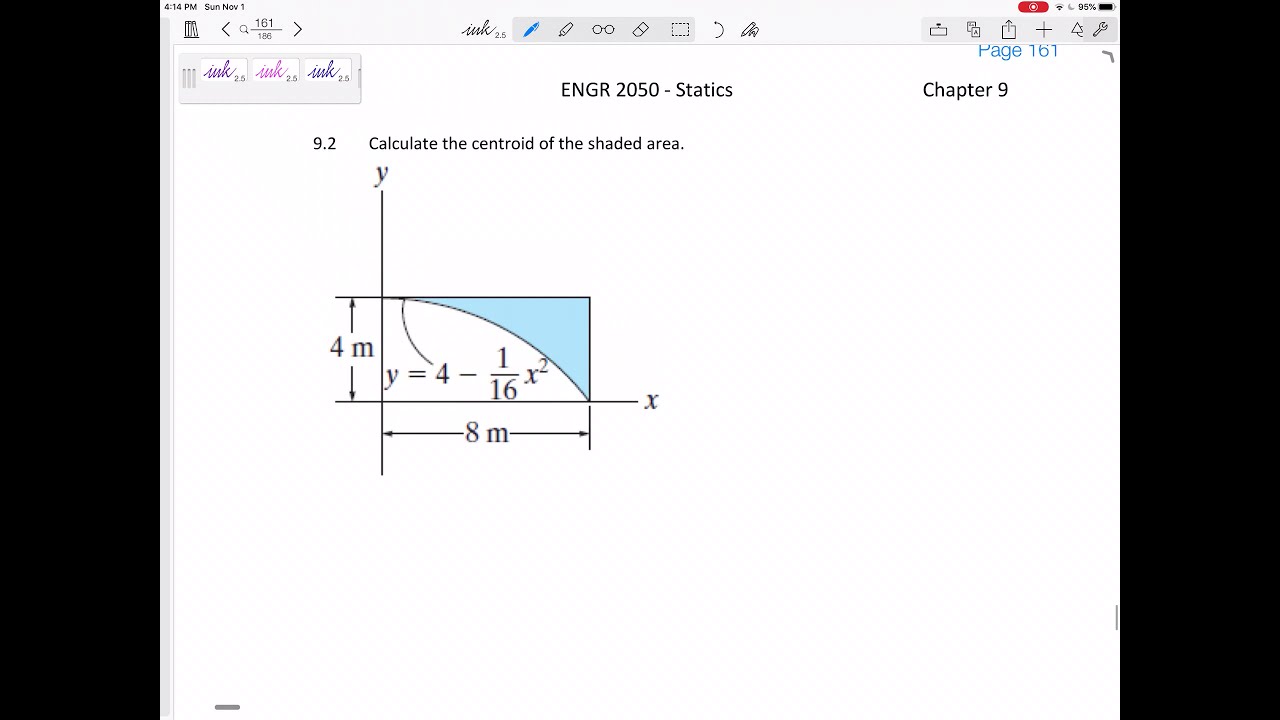This screenshot has height=720, width=1280.
Task: Go to previous page arrow
Action: 226,30
